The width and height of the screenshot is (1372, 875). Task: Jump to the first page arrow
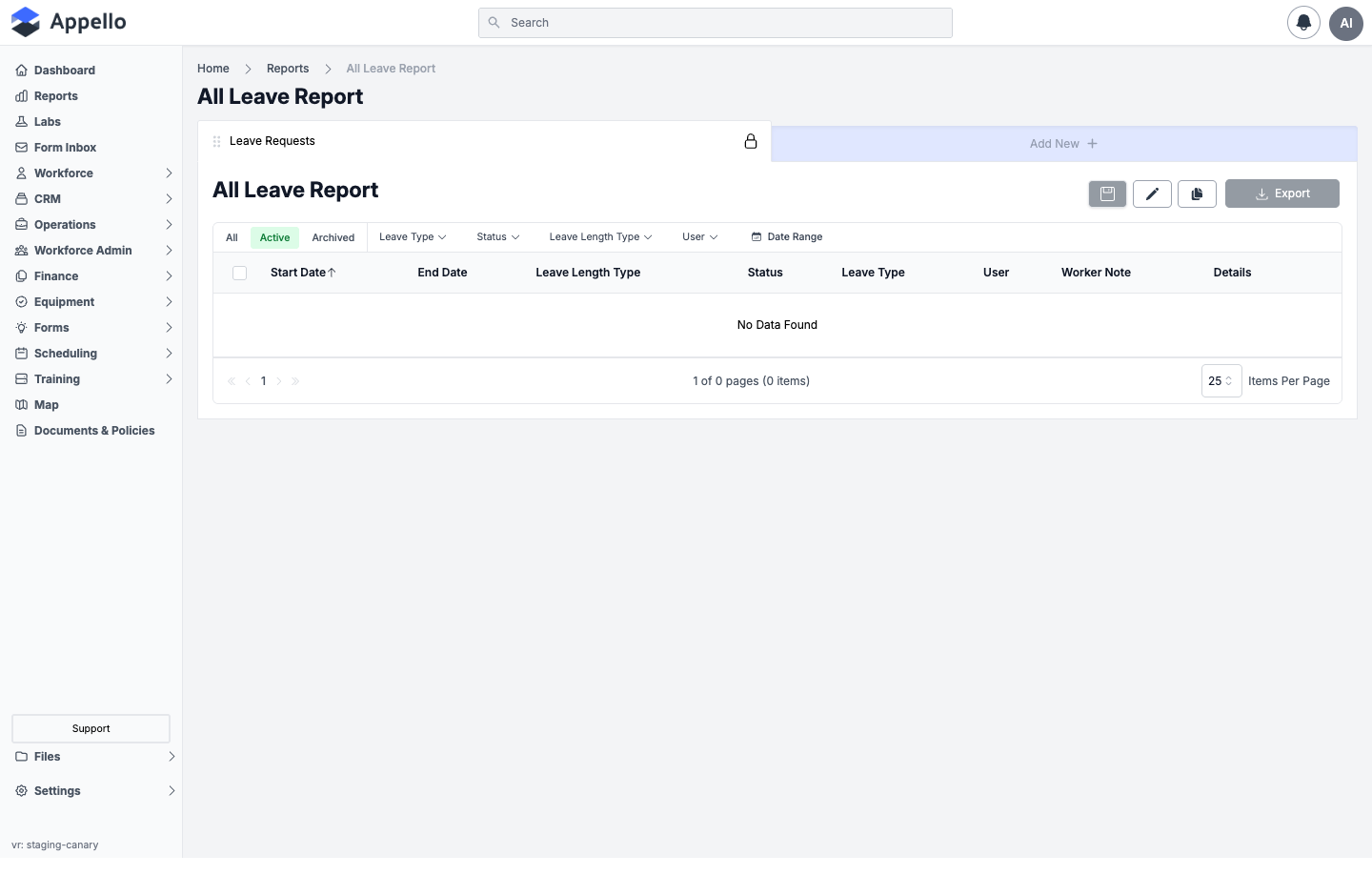tap(232, 381)
